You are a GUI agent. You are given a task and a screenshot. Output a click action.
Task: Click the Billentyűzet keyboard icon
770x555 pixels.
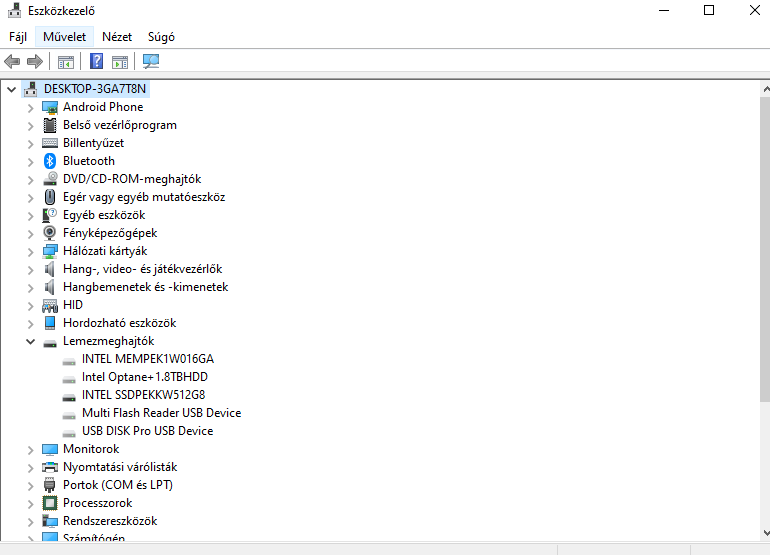50,143
